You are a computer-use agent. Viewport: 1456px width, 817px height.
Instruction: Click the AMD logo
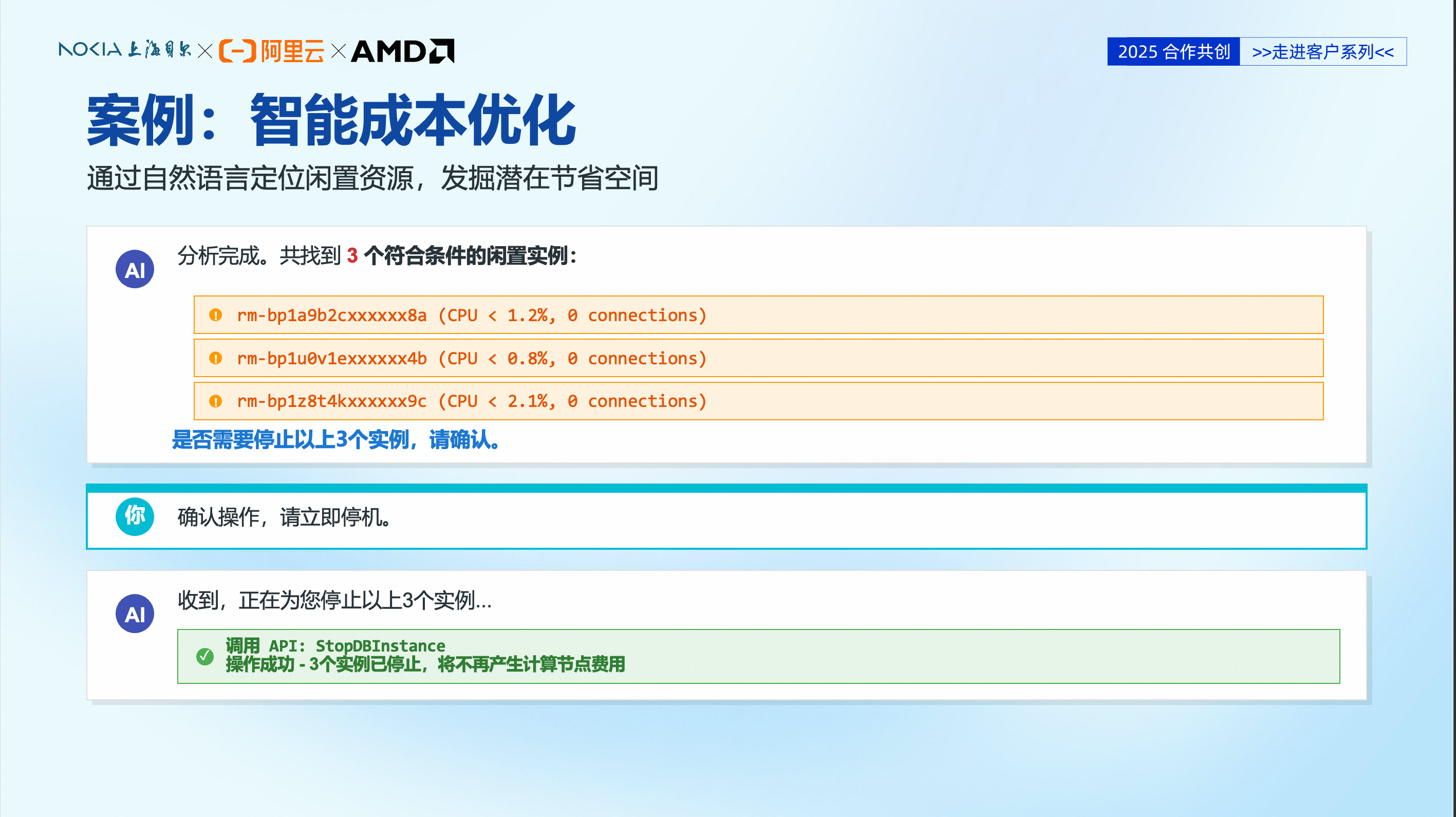(402, 51)
